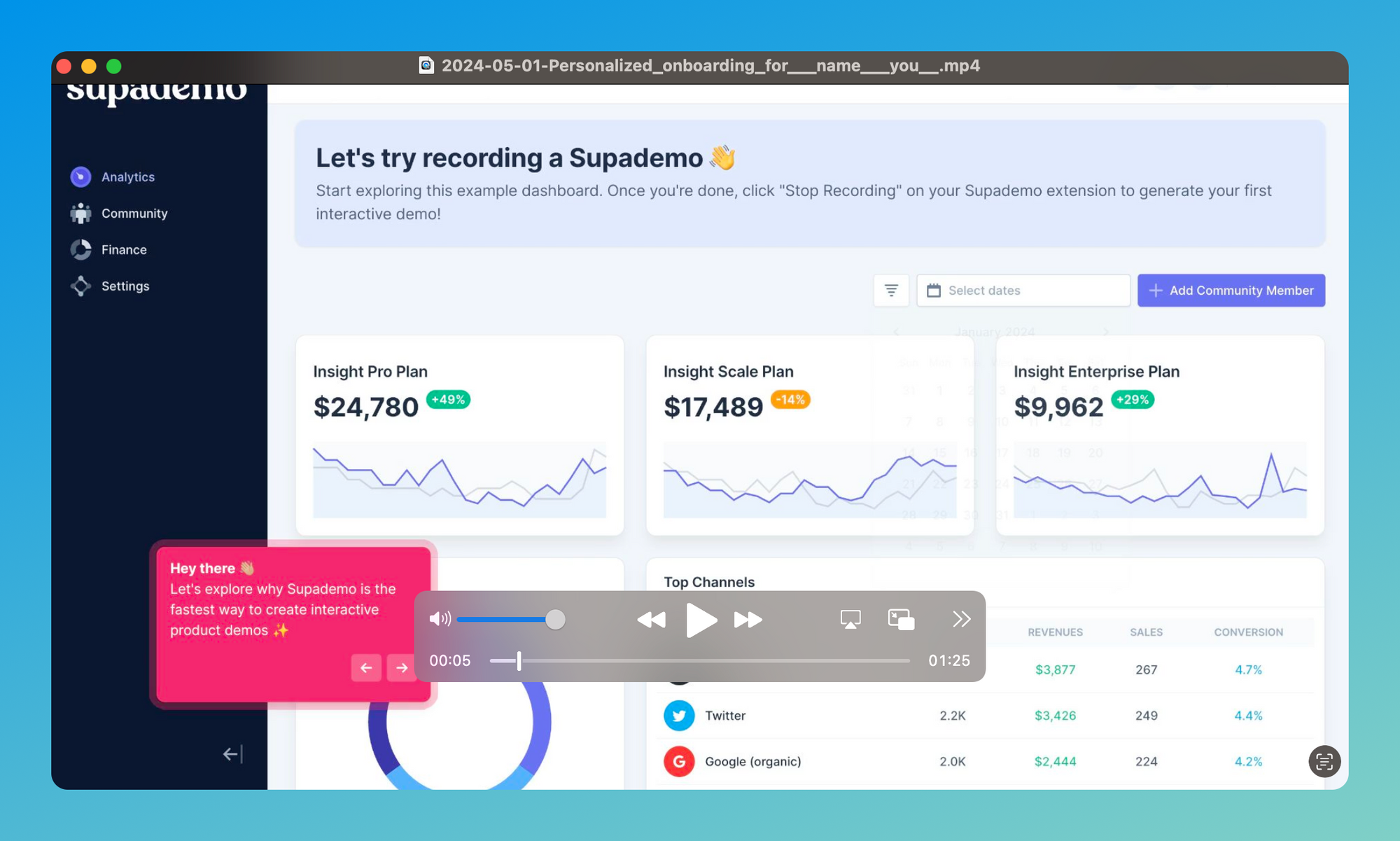Click the 4.7% conversion value

(1248, 669)
